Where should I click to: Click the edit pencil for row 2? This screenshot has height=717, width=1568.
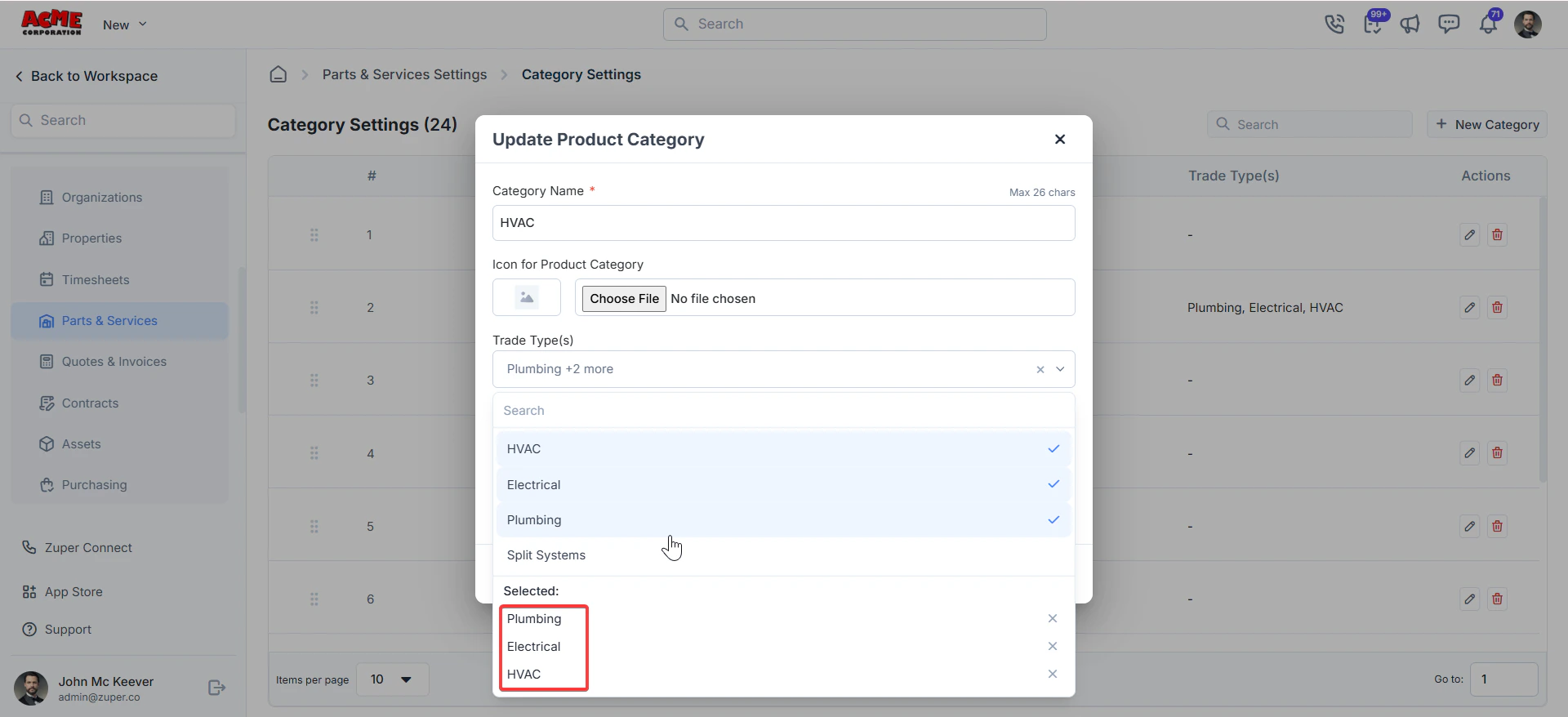(x=1470, y=308)
